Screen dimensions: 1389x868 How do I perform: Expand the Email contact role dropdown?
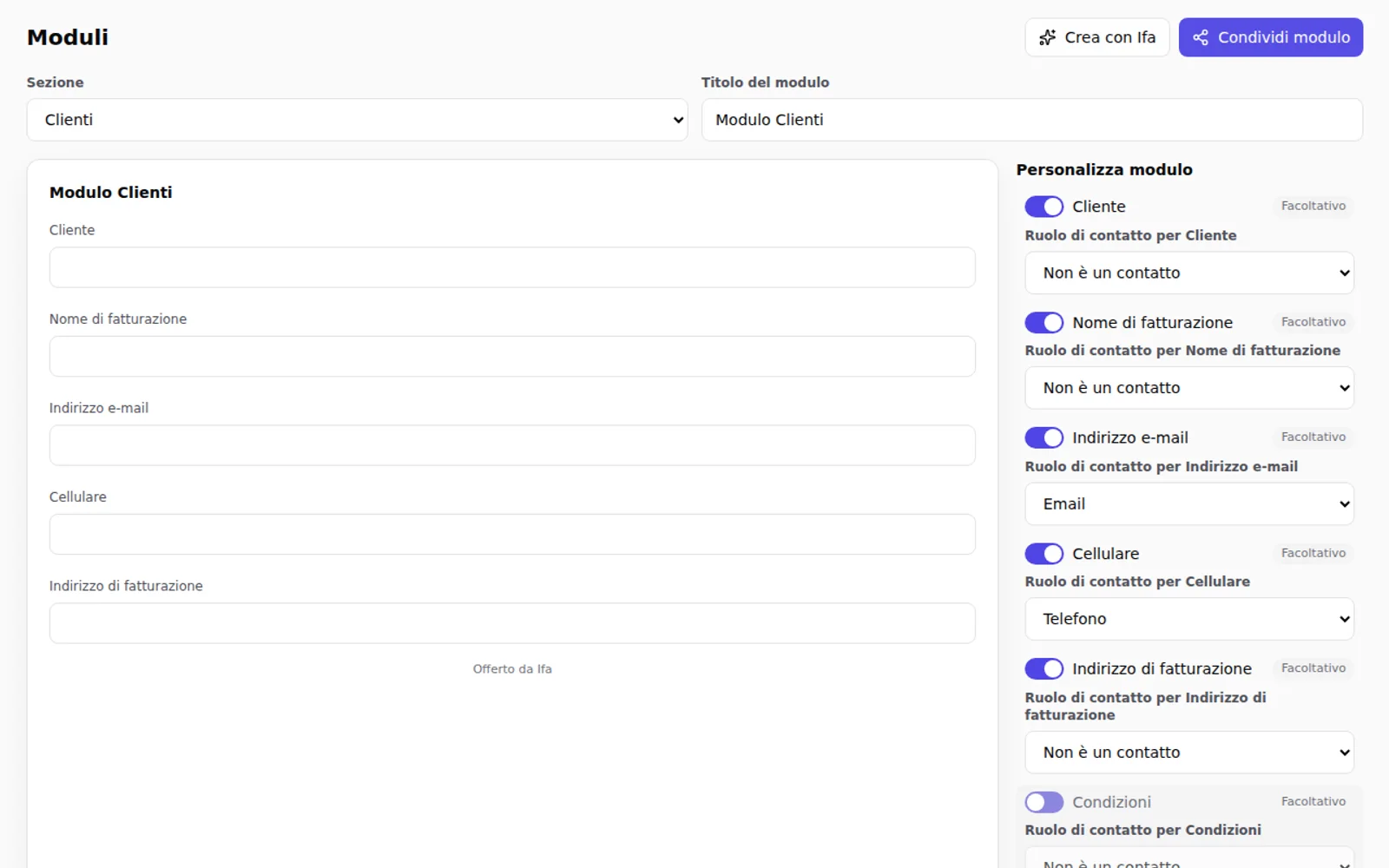[x=1189, y=503]
